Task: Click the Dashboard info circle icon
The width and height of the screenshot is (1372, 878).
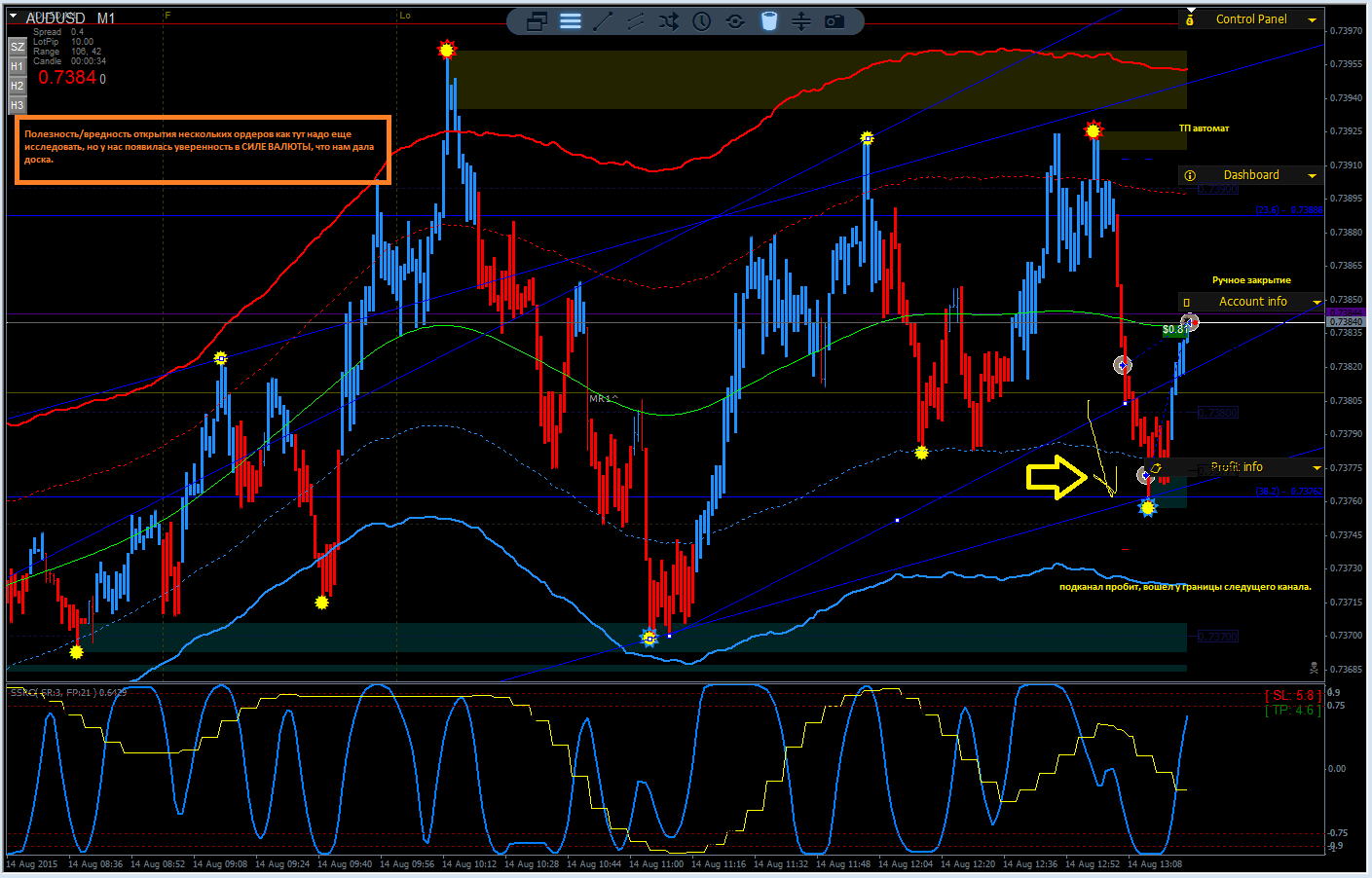Action: coord(1190,175)
